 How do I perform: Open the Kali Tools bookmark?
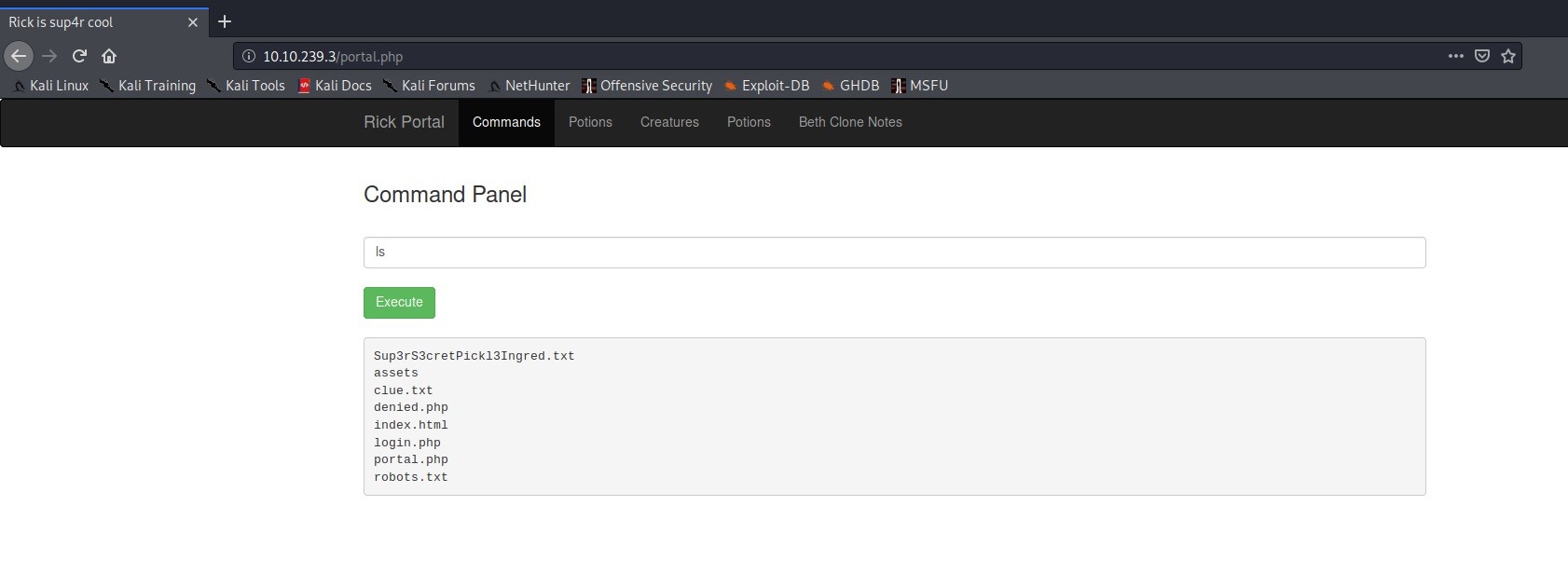(x=246, y=86)
